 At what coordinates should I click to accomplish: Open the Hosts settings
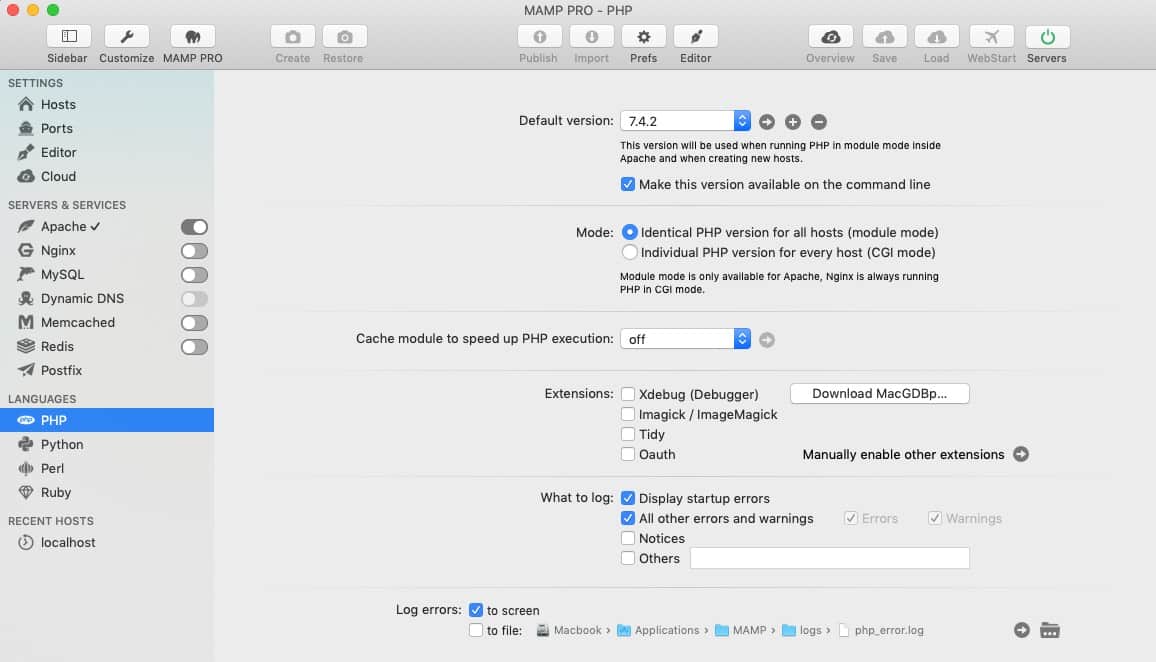[61, 104]
